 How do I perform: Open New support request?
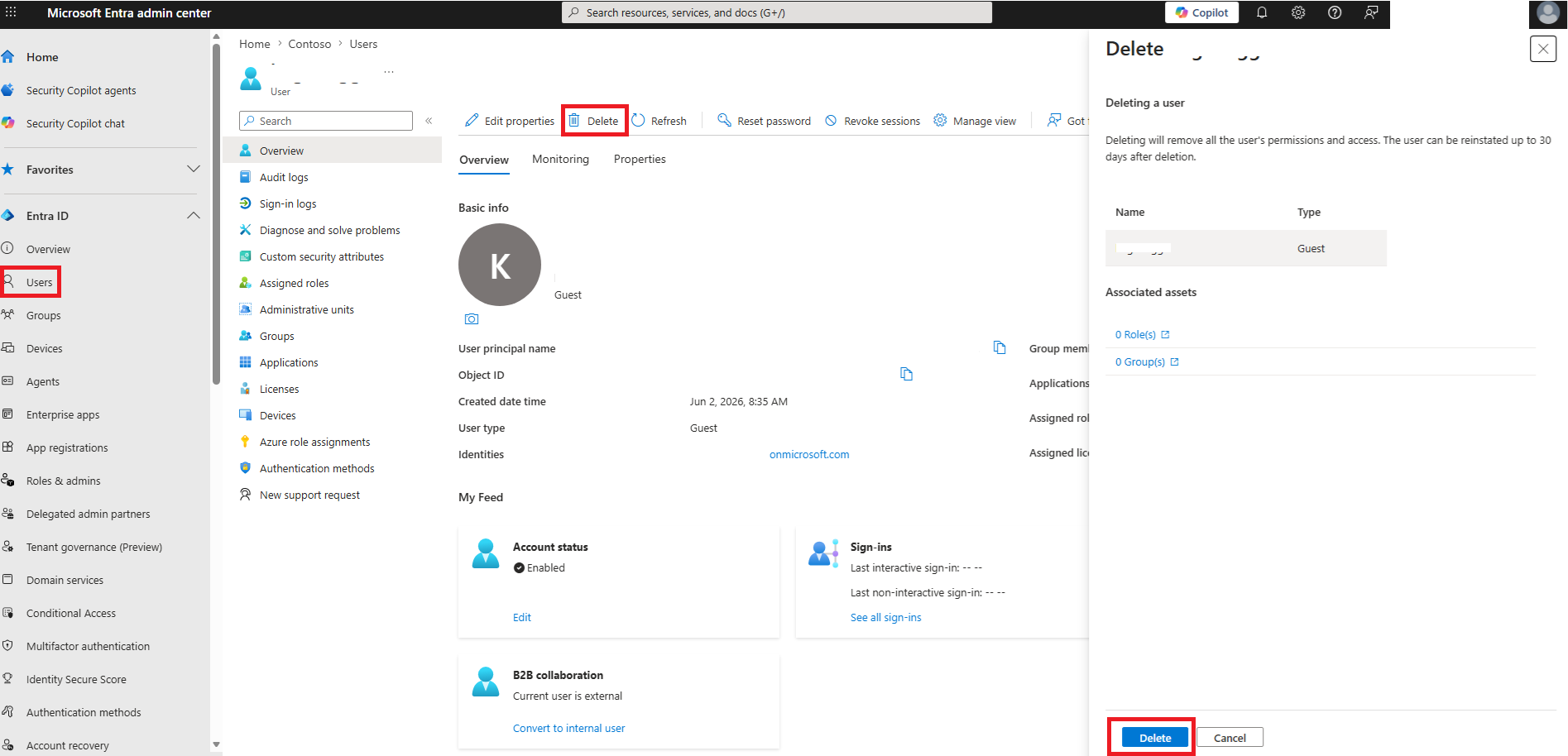(309, 495)
